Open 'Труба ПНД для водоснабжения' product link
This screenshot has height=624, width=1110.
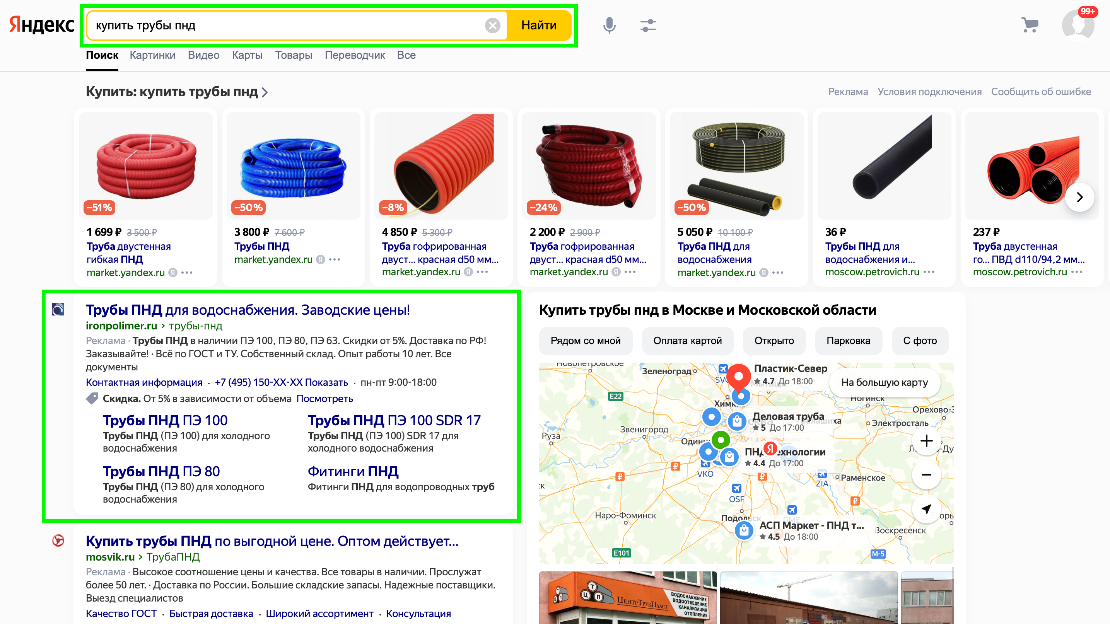pyautogui.click(x=714, y=253)
